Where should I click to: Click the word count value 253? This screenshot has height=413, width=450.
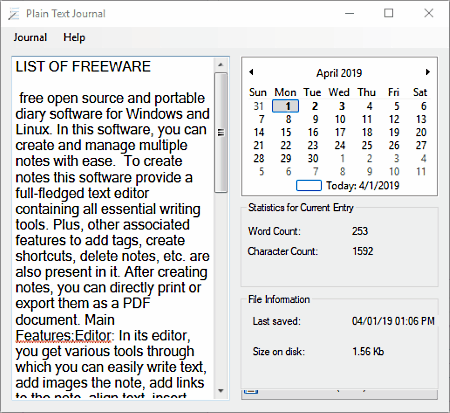pos(360,231)
